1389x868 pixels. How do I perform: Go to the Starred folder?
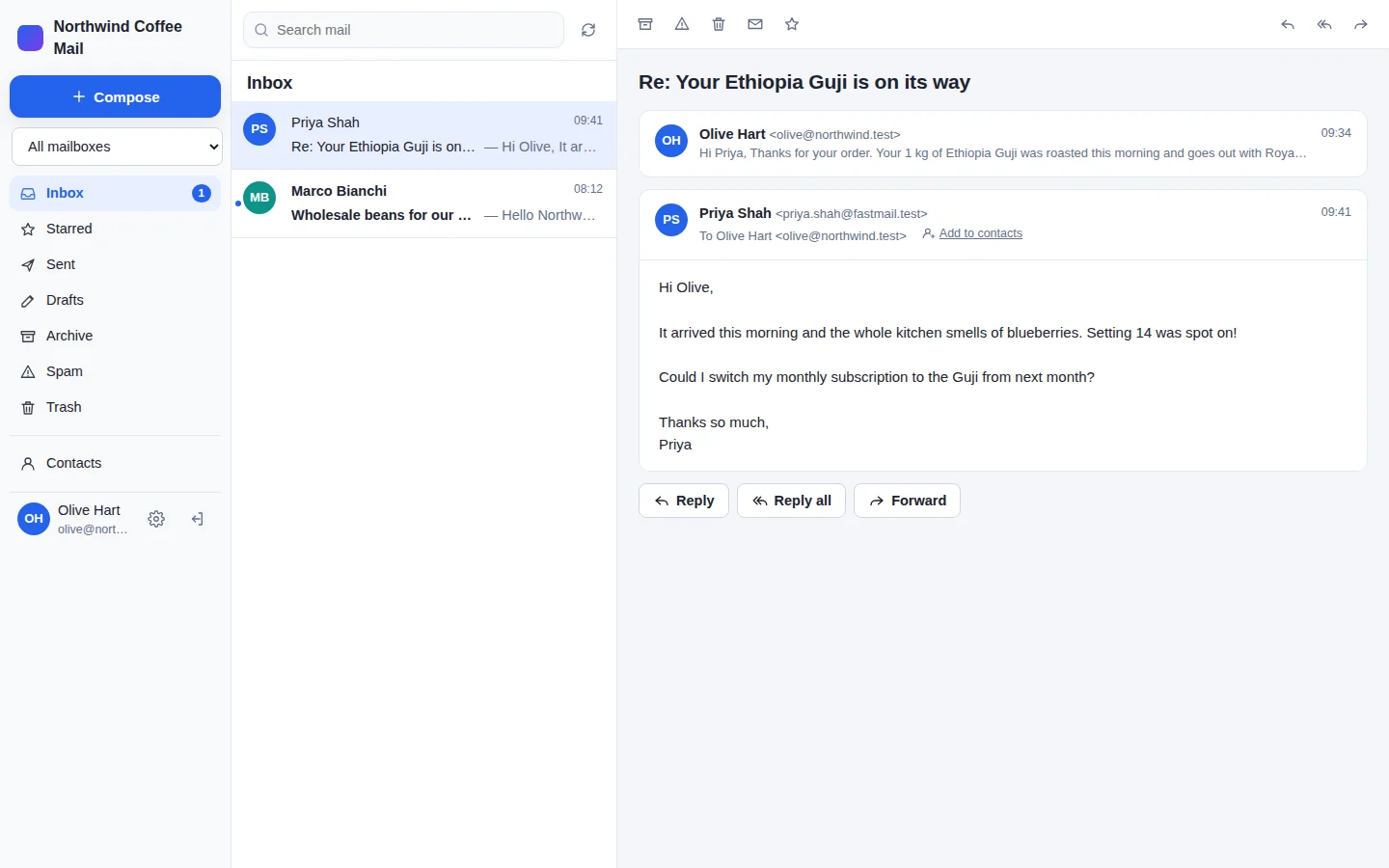pos(116,229)
